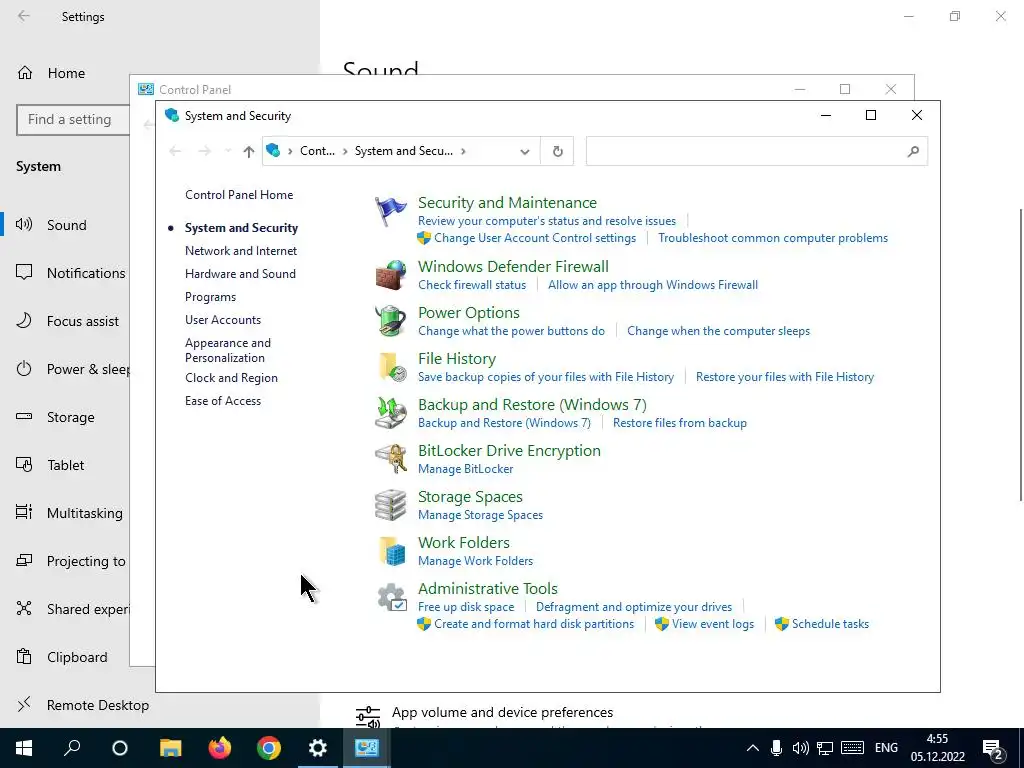Image resolution: width=1024 pixels, height=768 pixels.
Task: Click the Work Folders icon
Action: 391,551
